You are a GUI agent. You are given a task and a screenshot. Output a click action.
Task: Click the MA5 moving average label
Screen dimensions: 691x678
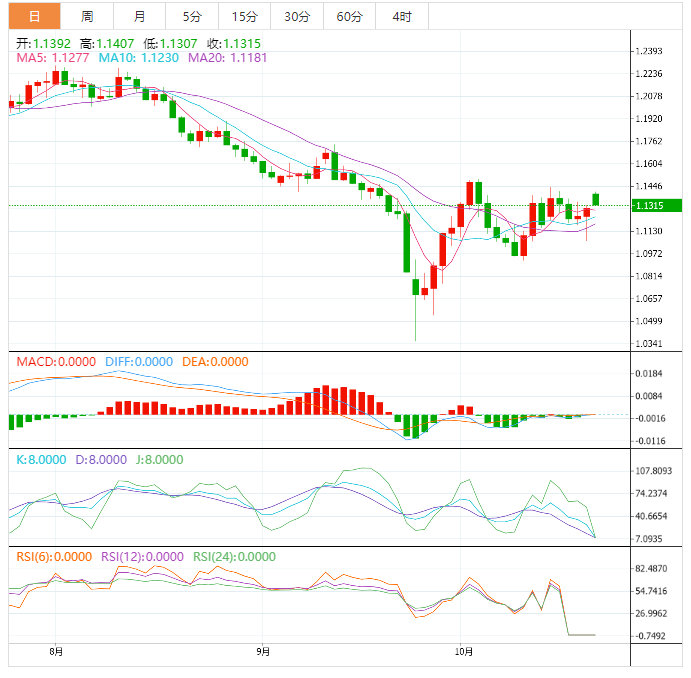pos(52,59)
